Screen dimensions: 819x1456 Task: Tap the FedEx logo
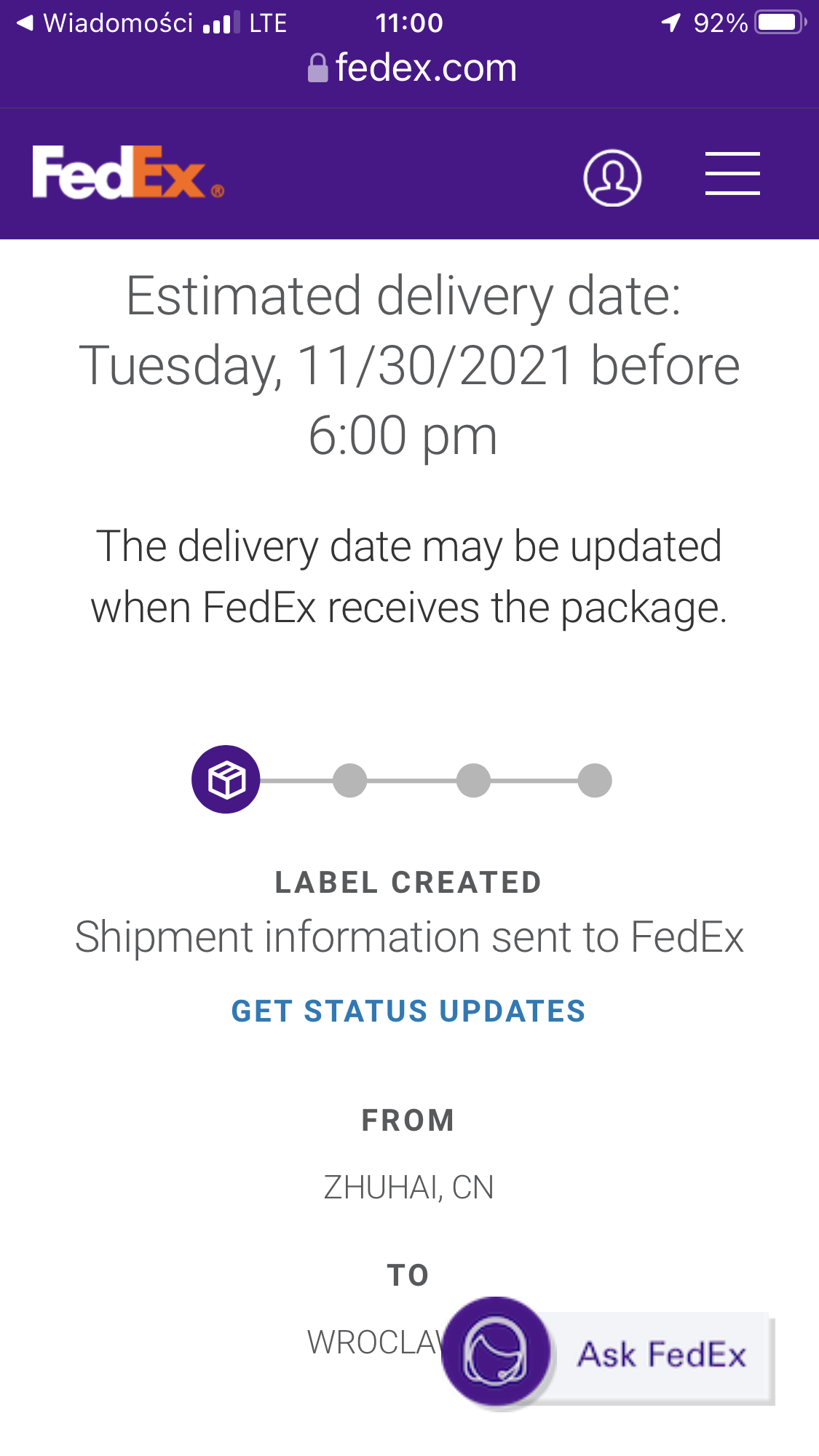click(127, 173)
